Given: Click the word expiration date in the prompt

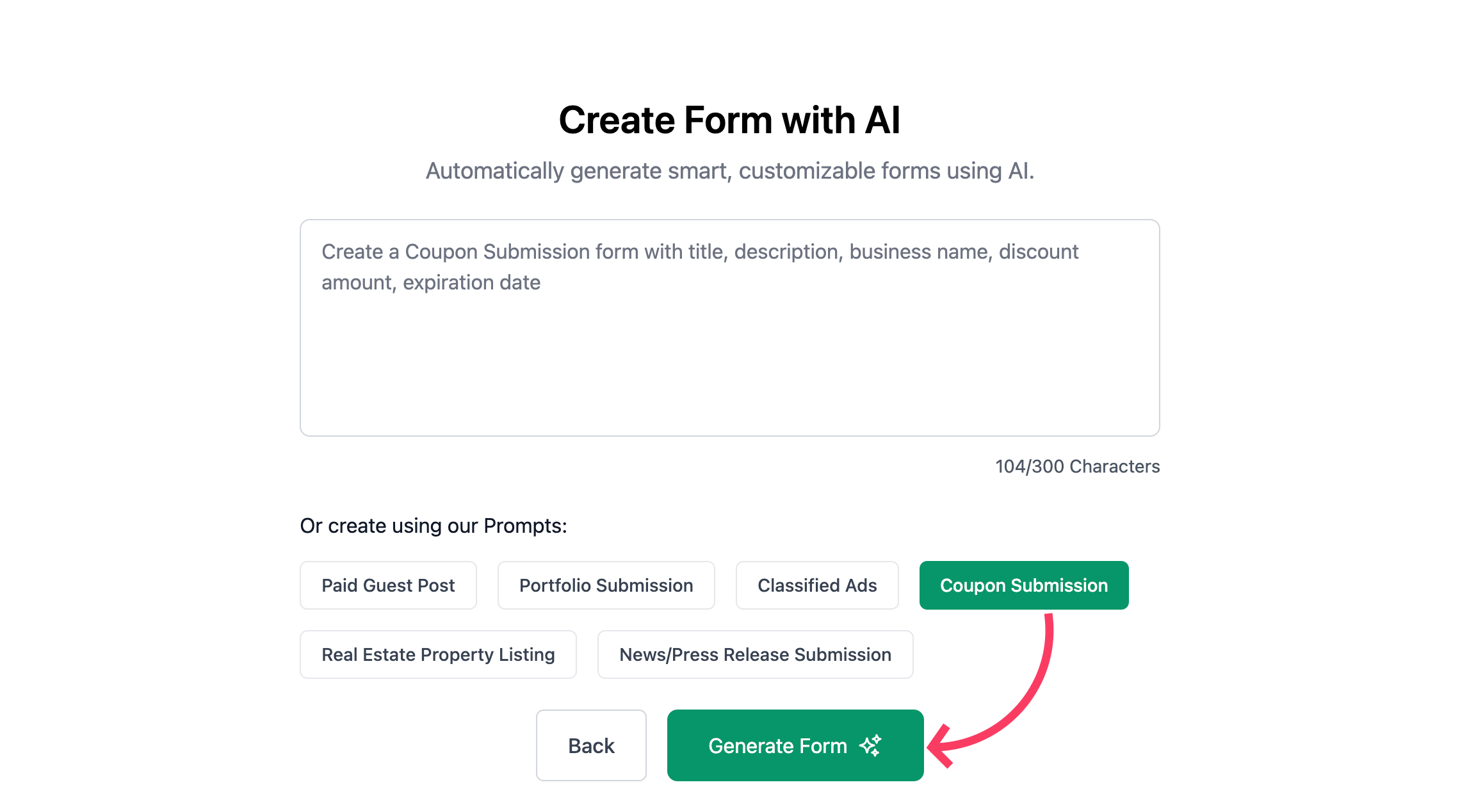Looking at the screenshot, I should [472, 282].
